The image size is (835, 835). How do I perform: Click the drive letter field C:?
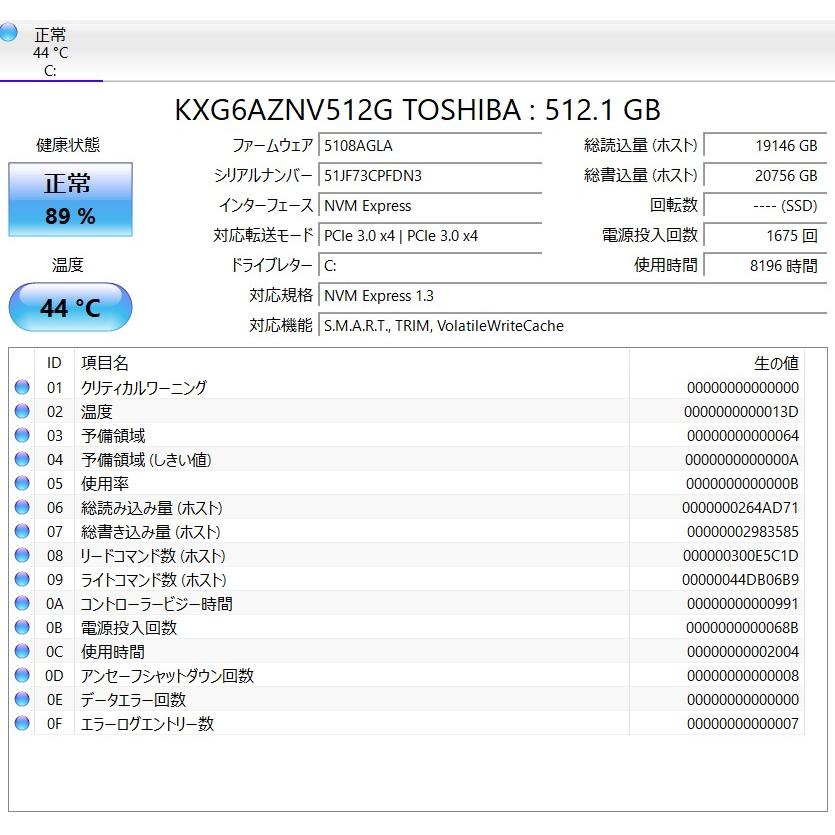coord(430,265)
